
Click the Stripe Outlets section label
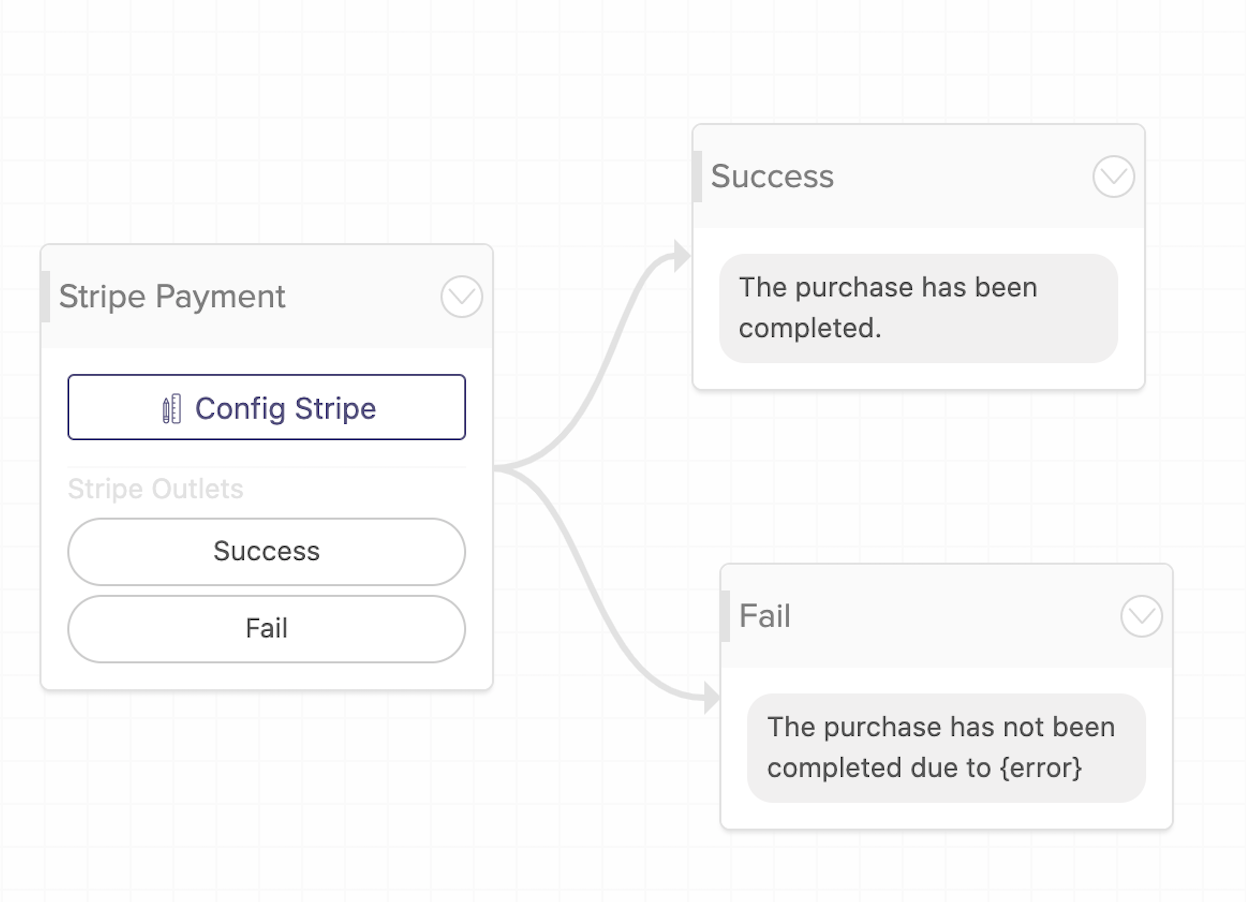(156, 489)
